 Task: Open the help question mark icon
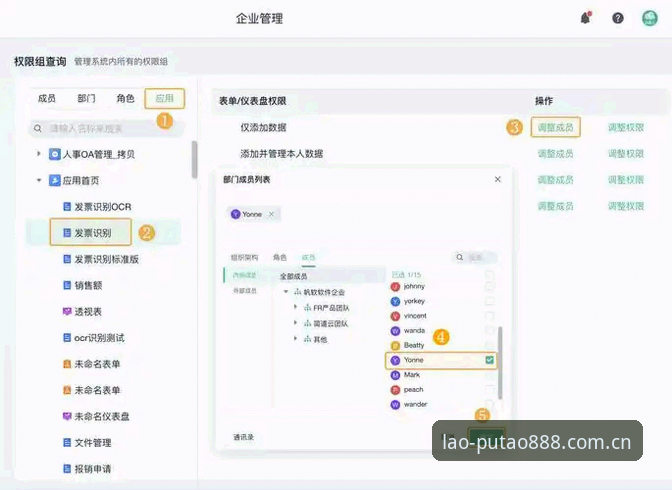pyautogui.click(x=618, y=18)
